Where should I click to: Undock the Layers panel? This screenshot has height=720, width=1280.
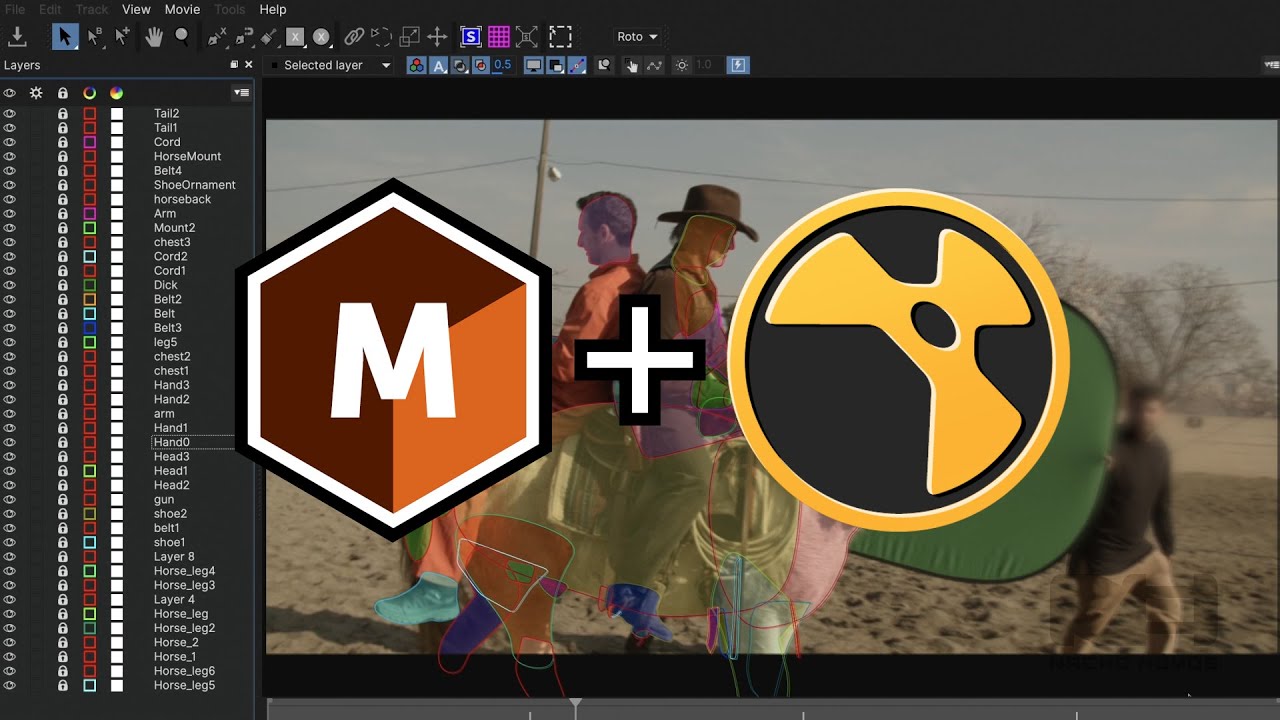tap(234, 65)
